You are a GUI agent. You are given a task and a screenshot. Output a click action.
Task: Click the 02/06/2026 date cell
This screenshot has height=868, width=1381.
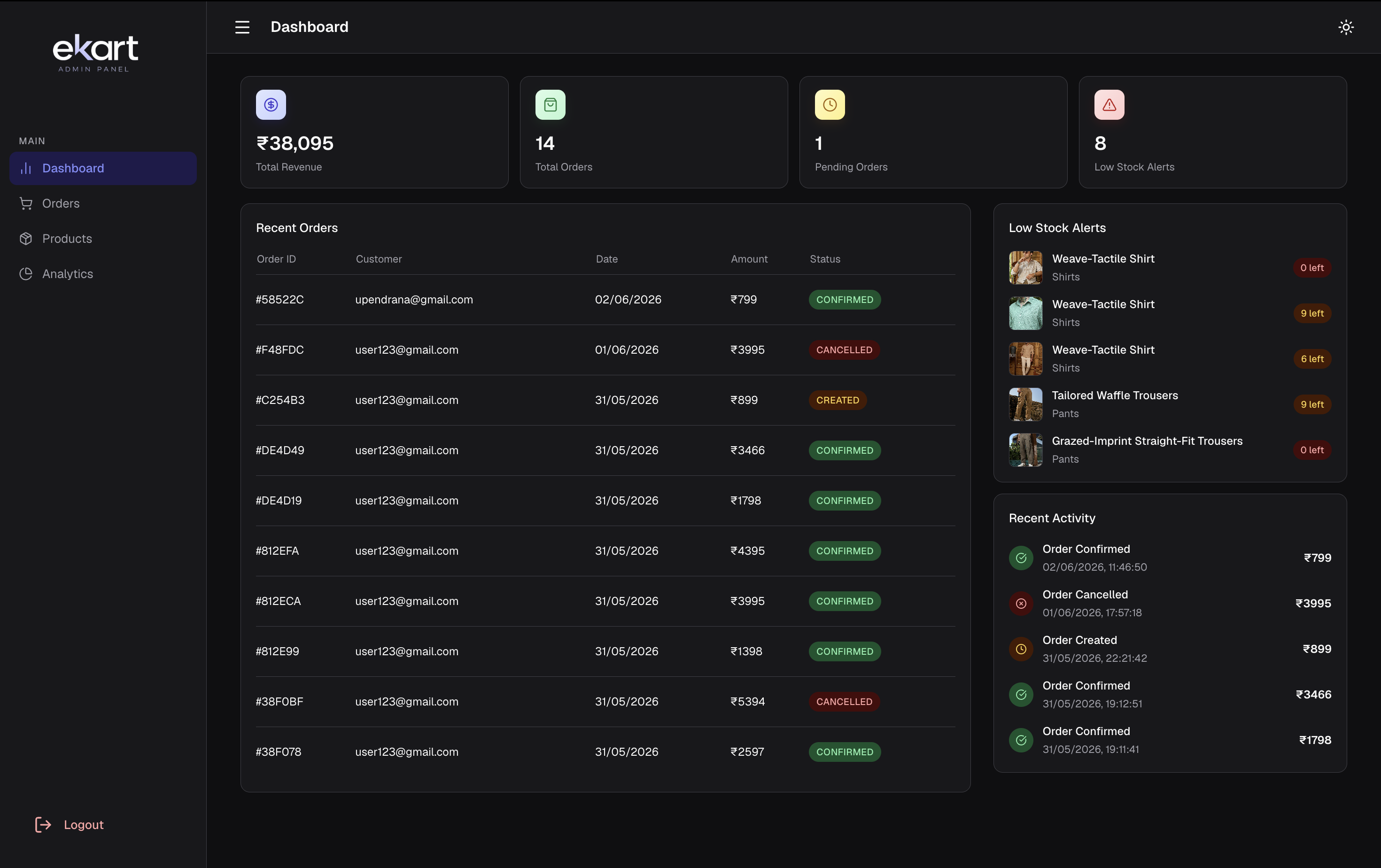628,300
